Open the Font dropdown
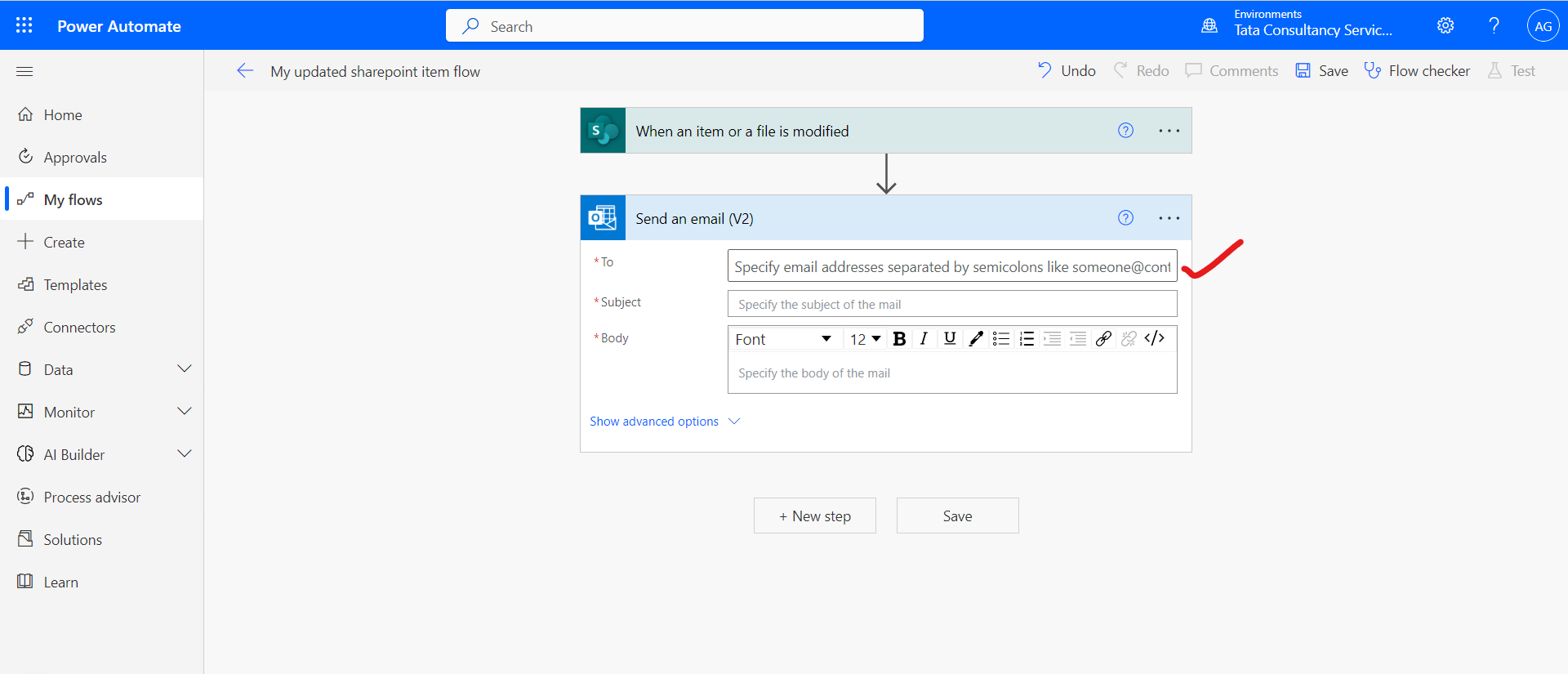 782,339
